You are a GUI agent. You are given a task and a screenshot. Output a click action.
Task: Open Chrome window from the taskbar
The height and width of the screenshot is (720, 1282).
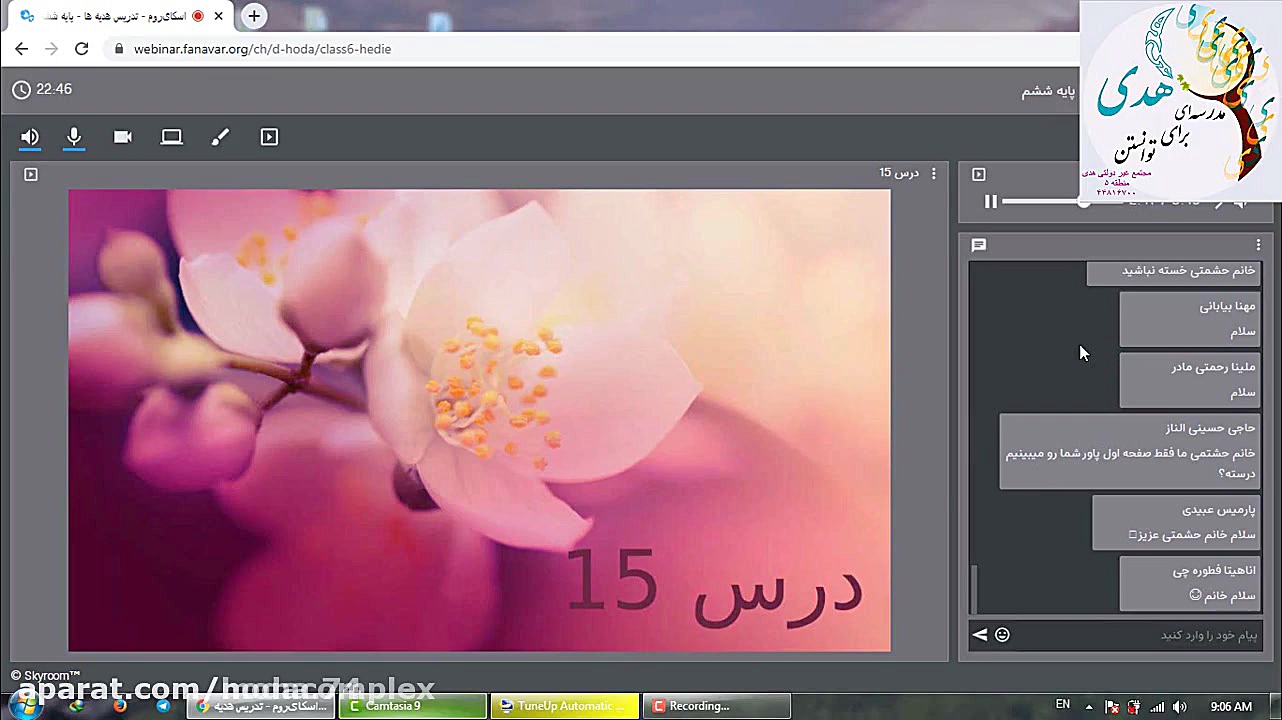pyautogui.click(x=262, y=706)
